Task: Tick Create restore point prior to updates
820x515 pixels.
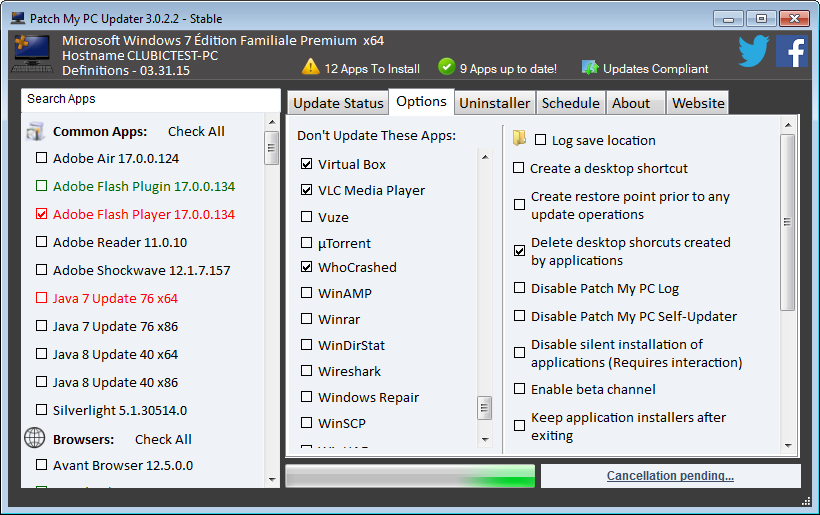Action: coord(519,205)
